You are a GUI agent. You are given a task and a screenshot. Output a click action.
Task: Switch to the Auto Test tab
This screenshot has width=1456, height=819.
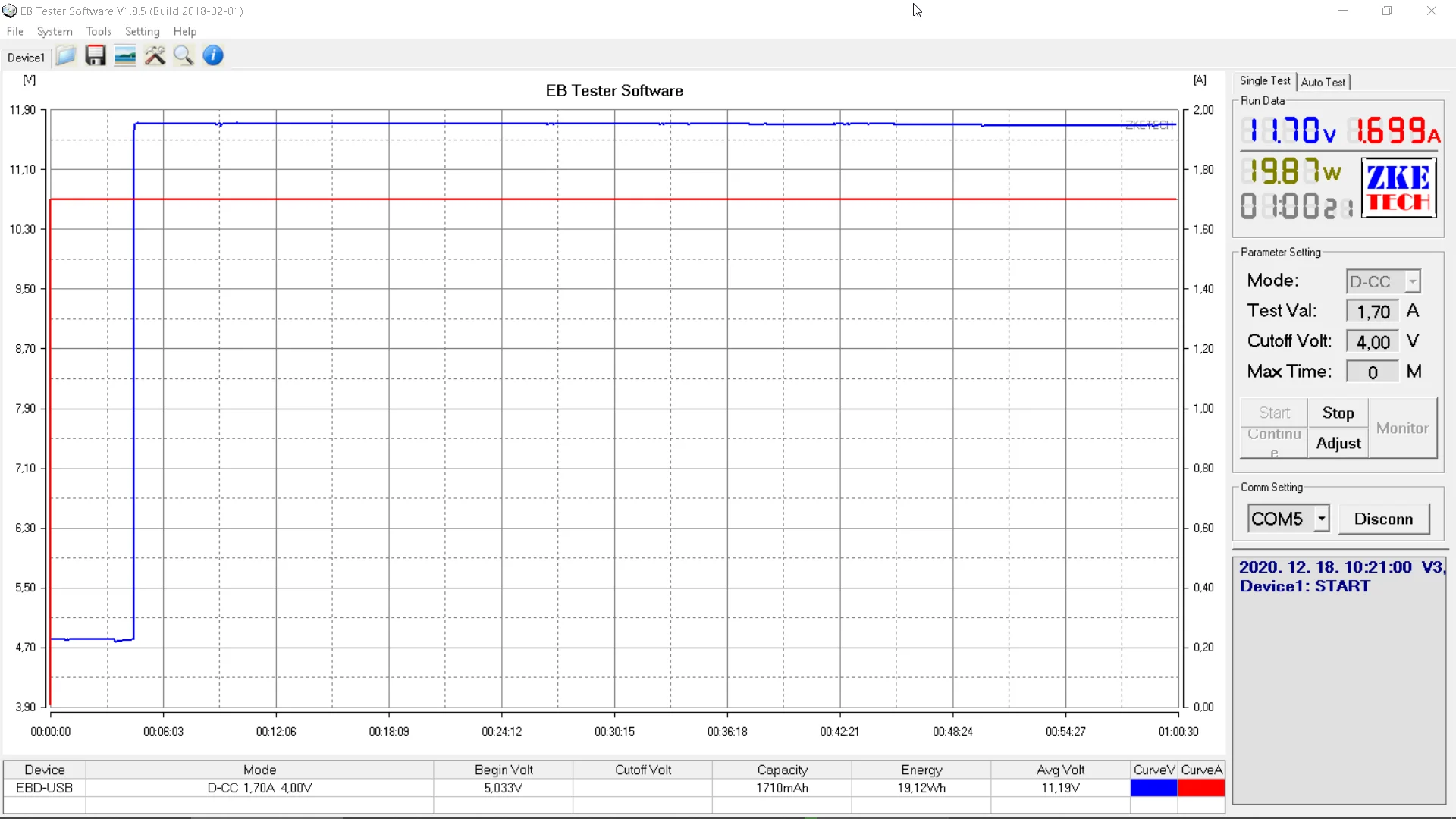[x=1323, y=82]
